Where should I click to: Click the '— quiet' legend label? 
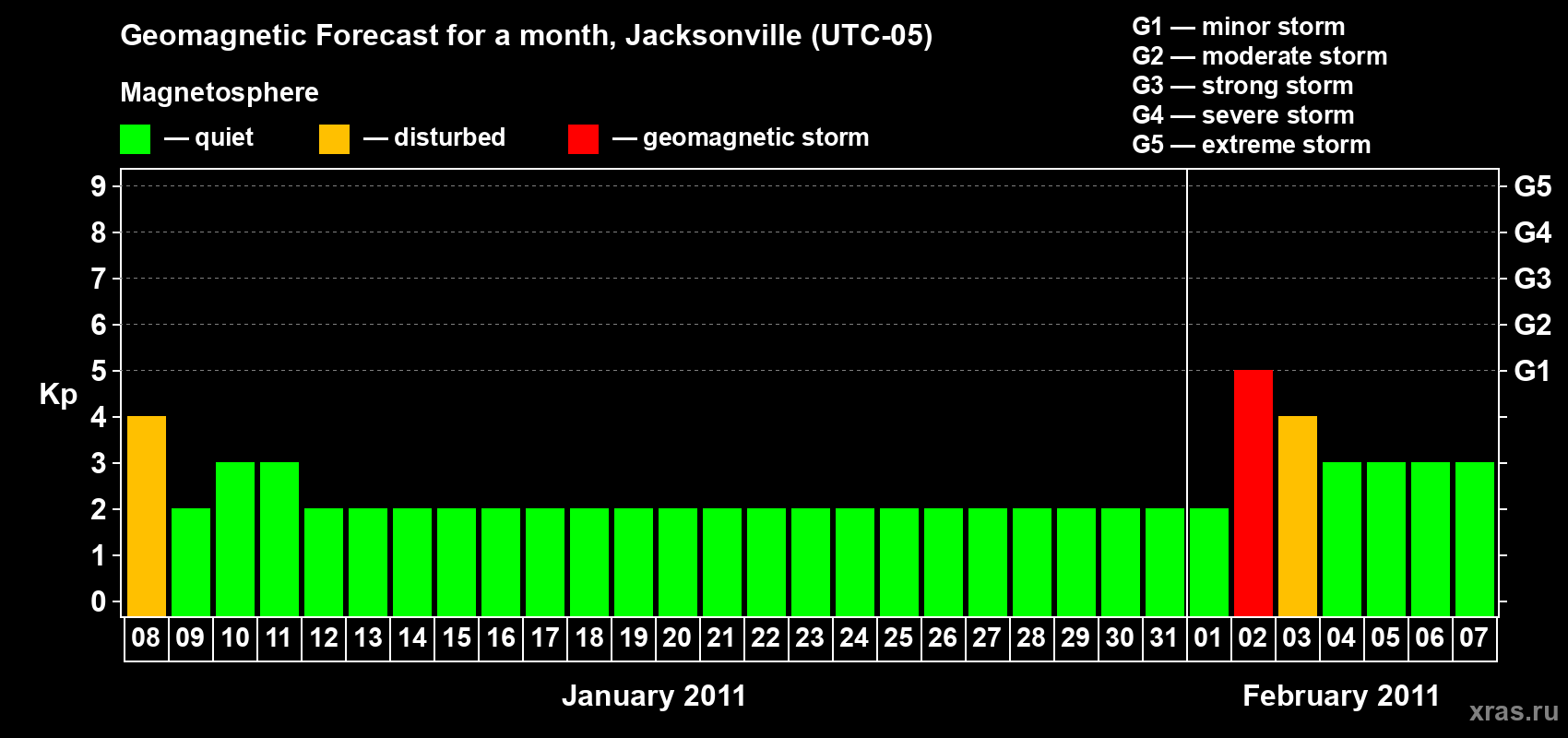209,137
